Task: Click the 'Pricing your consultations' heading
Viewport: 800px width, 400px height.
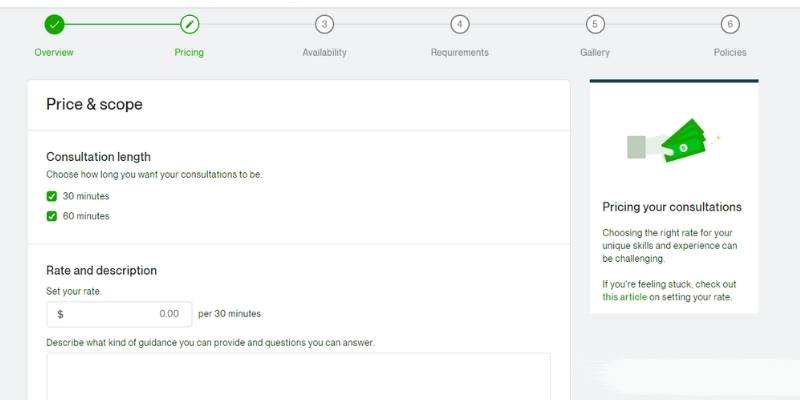Action: [672, 207]
